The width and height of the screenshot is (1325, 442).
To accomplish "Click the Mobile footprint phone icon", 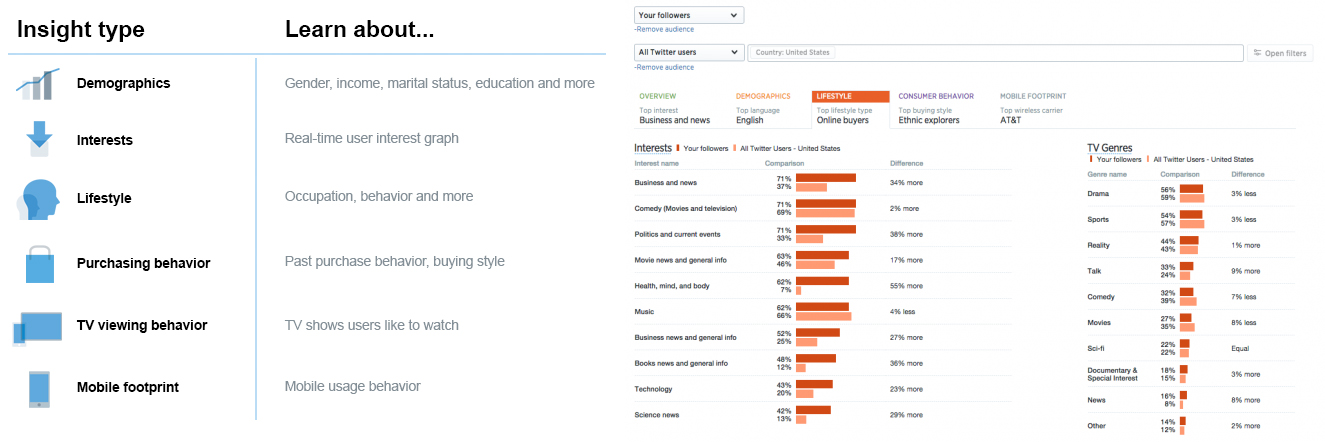I will click(x=39, y=388).
